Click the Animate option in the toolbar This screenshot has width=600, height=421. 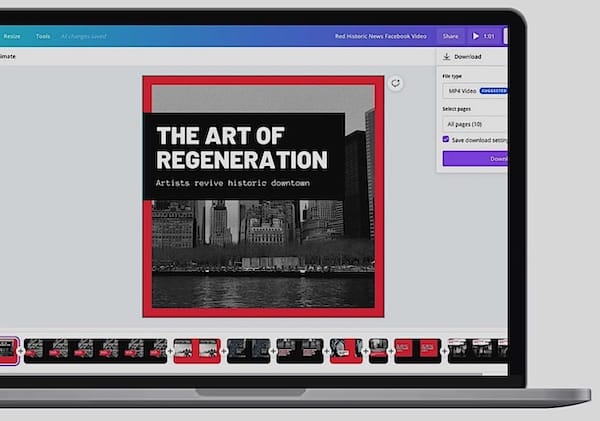(8, 56)
